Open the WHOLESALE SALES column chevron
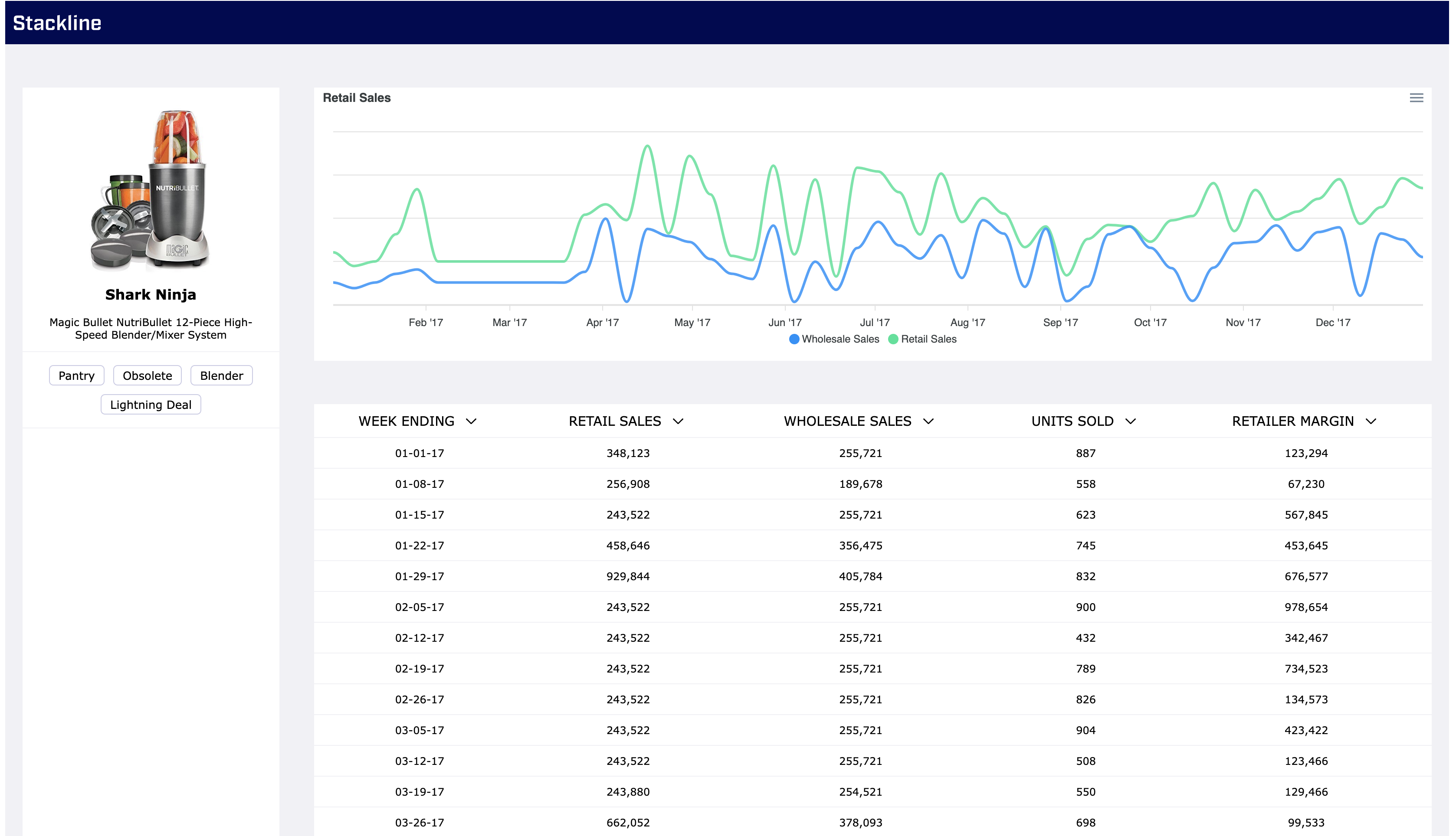The image size is (1456, 836). [930, 421]
